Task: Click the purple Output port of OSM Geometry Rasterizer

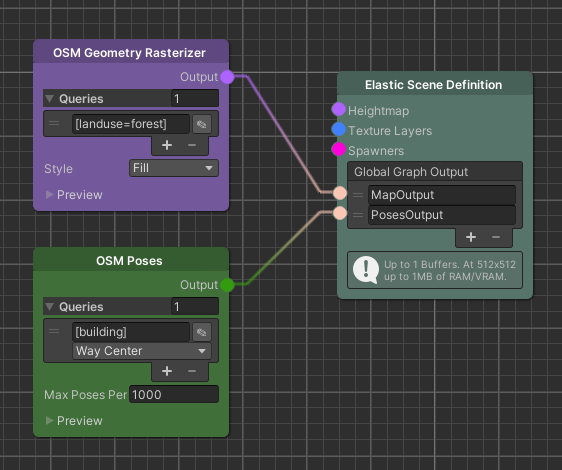Action: [x=227, y=77]
